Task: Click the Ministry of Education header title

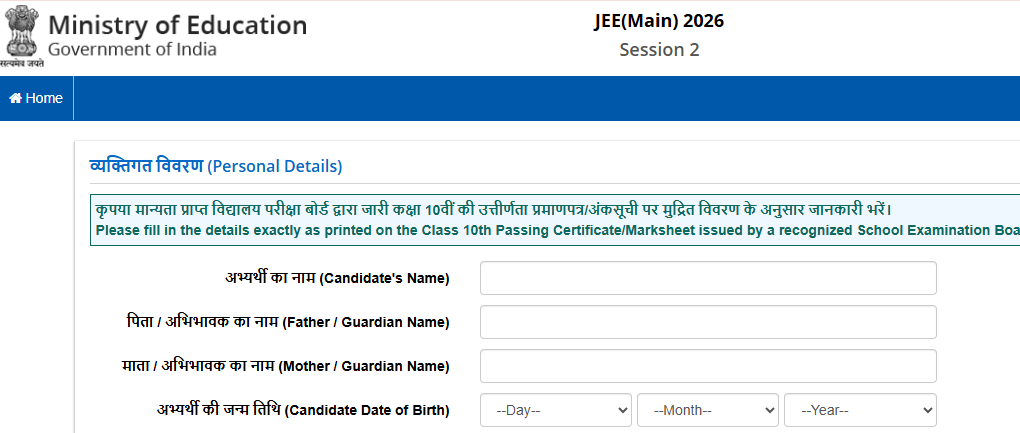Action: 178,25
